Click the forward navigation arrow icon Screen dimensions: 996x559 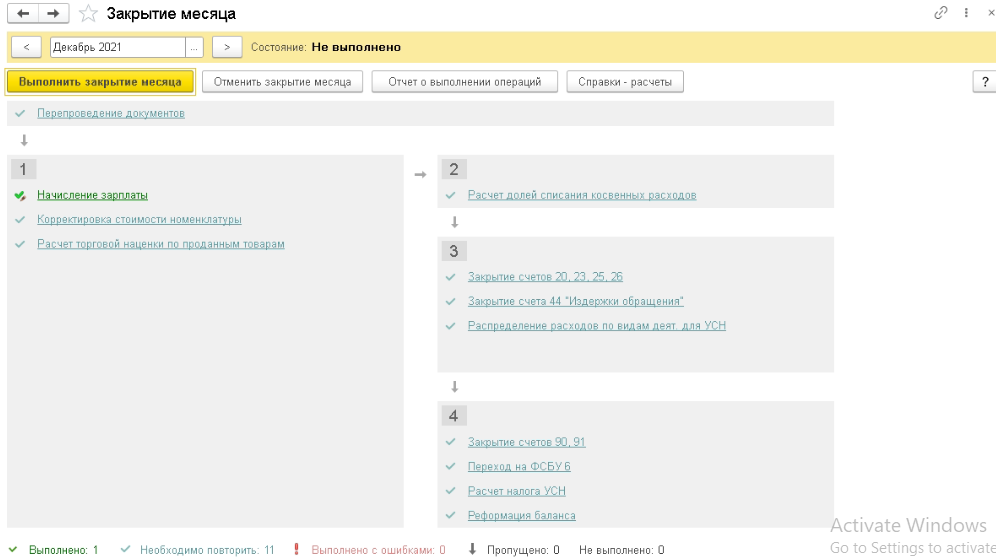(53, 13)
